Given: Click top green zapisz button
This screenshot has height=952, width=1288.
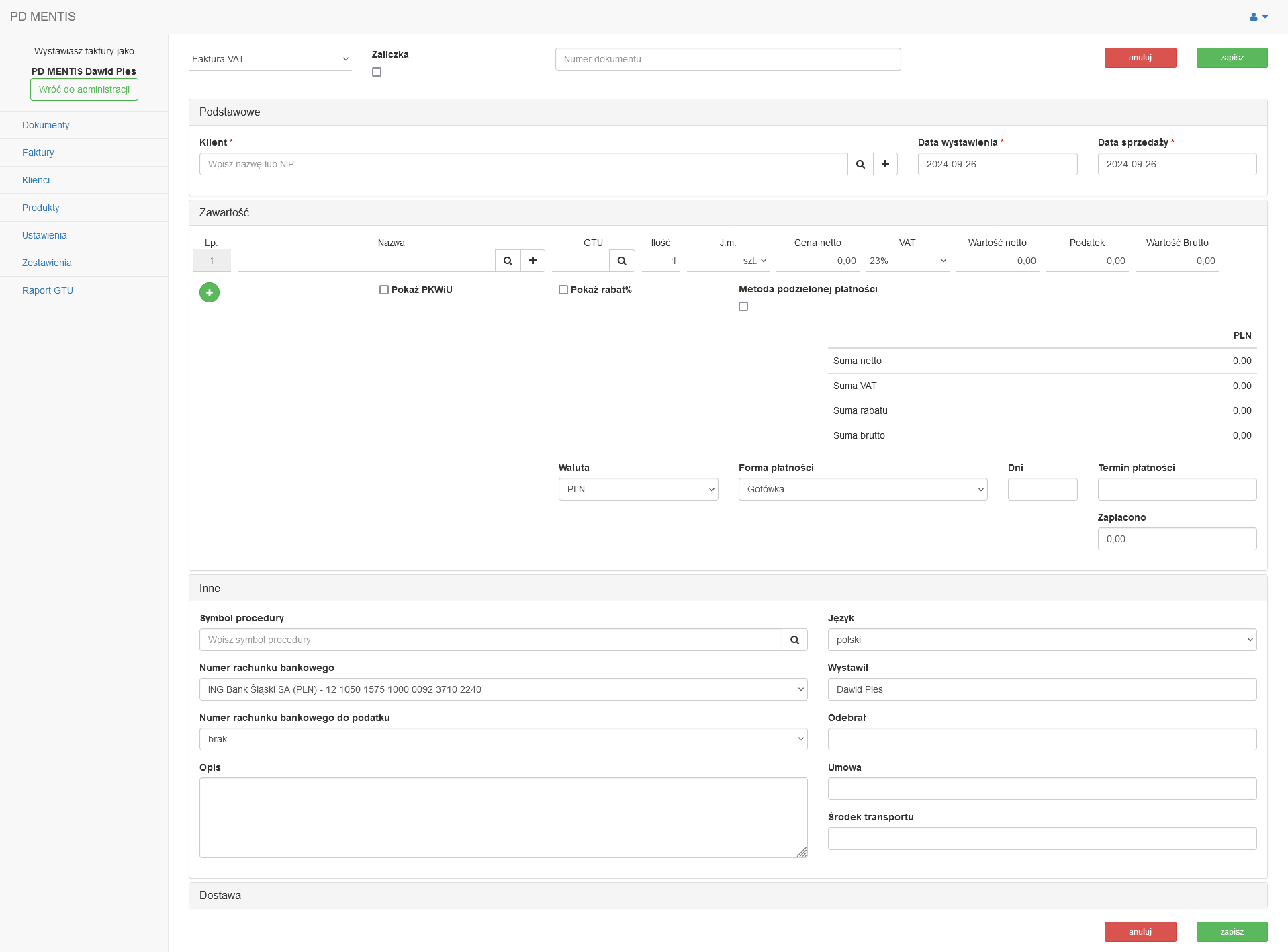Looking at the screenshot, I should [x=1232, y=58].
